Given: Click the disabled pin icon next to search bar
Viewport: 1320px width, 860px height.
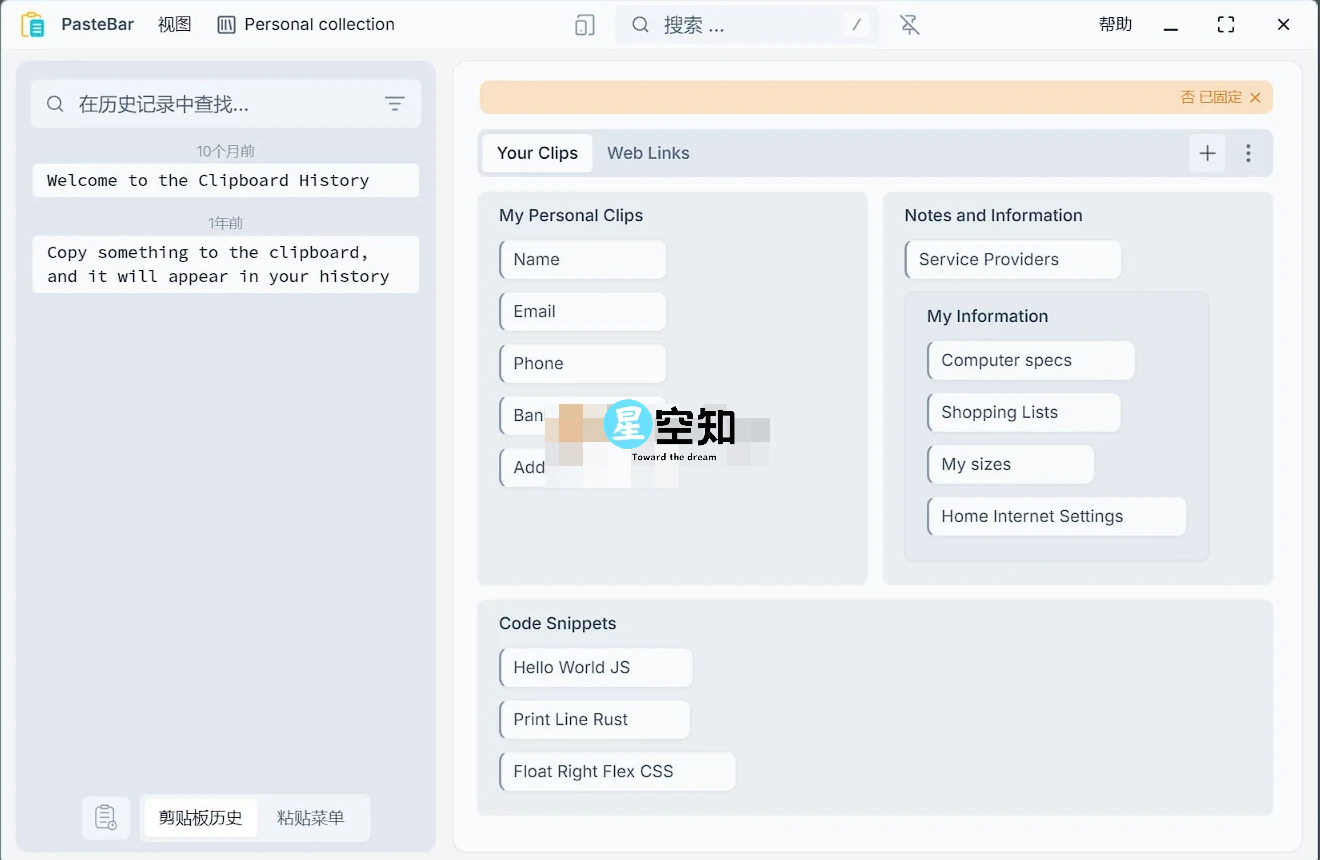Looking at the screenshot, I should 908,24.
